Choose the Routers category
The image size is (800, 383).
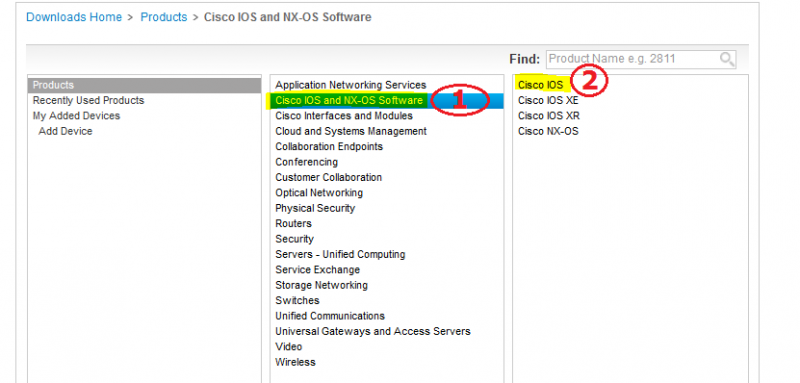293,223
